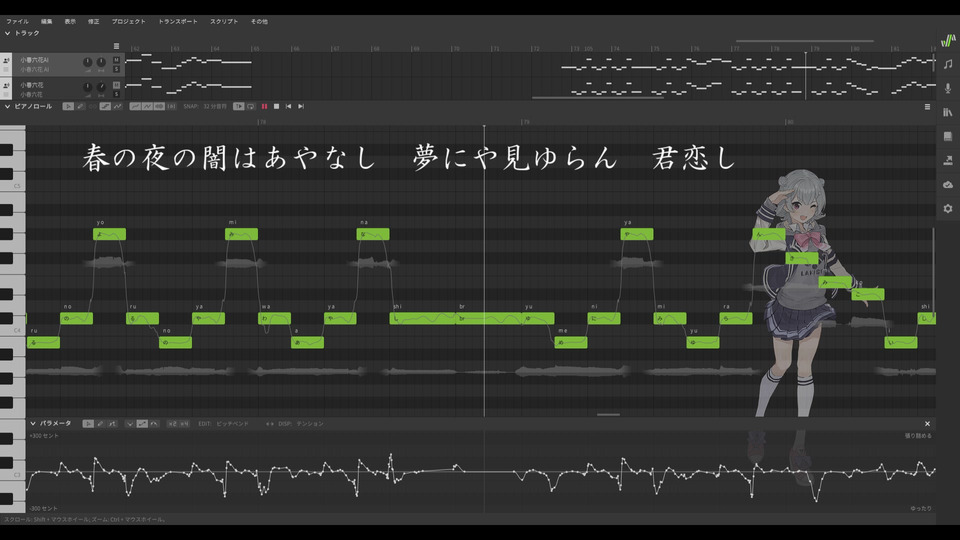The image size is (960, 540).
Task: Adjust pan knob of 小春六花 track
Action: [101, 87]
